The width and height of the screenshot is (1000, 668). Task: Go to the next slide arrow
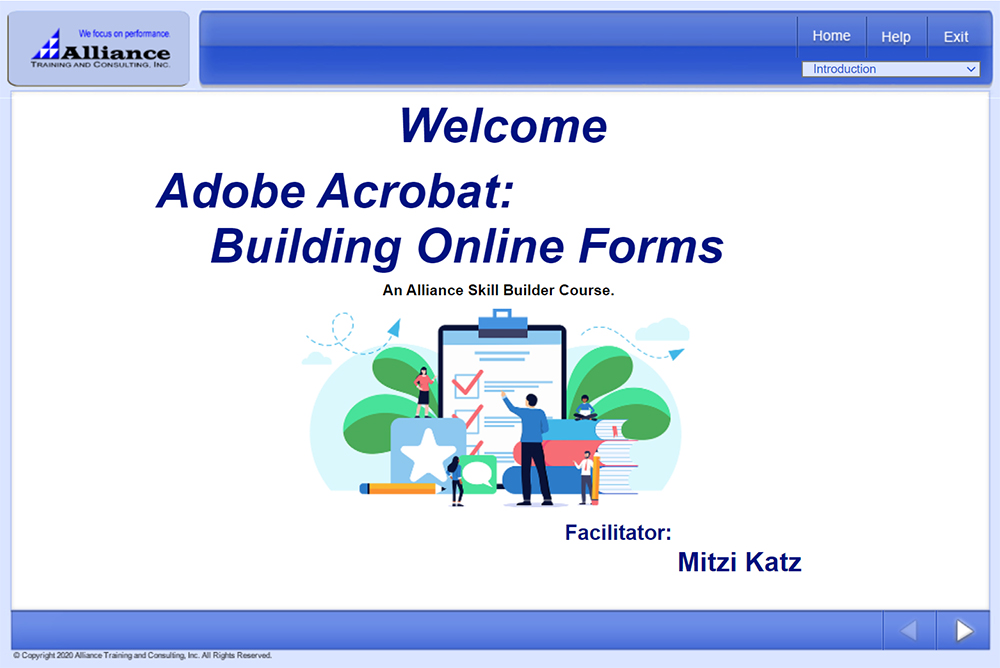click(x=963, y=630)
